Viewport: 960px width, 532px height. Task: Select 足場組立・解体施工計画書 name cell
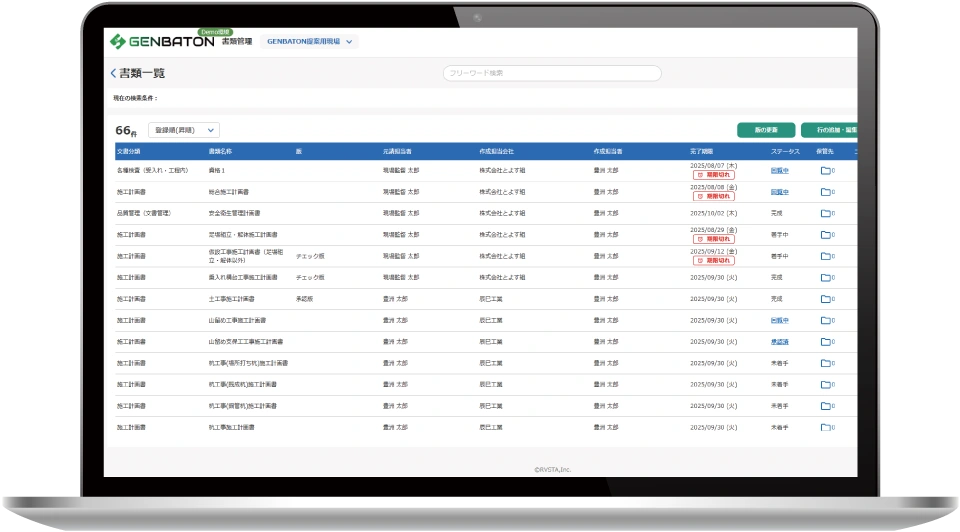pos(243,235)
